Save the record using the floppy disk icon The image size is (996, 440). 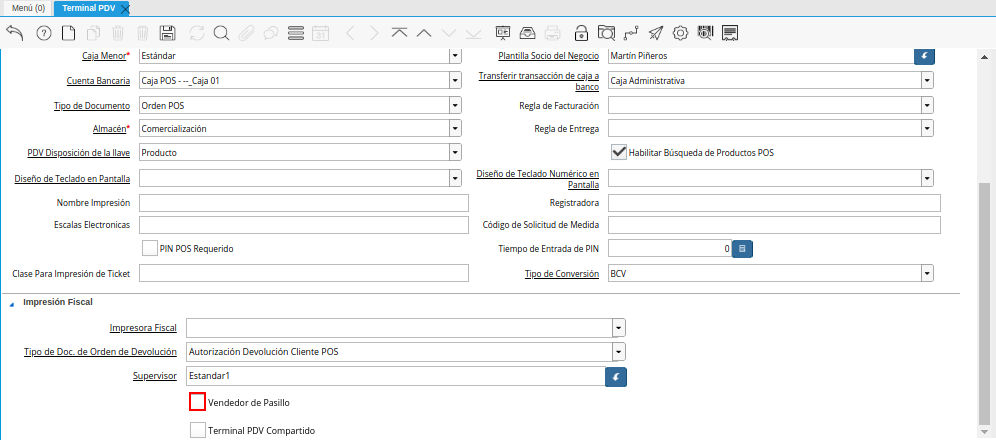(168, 33)
